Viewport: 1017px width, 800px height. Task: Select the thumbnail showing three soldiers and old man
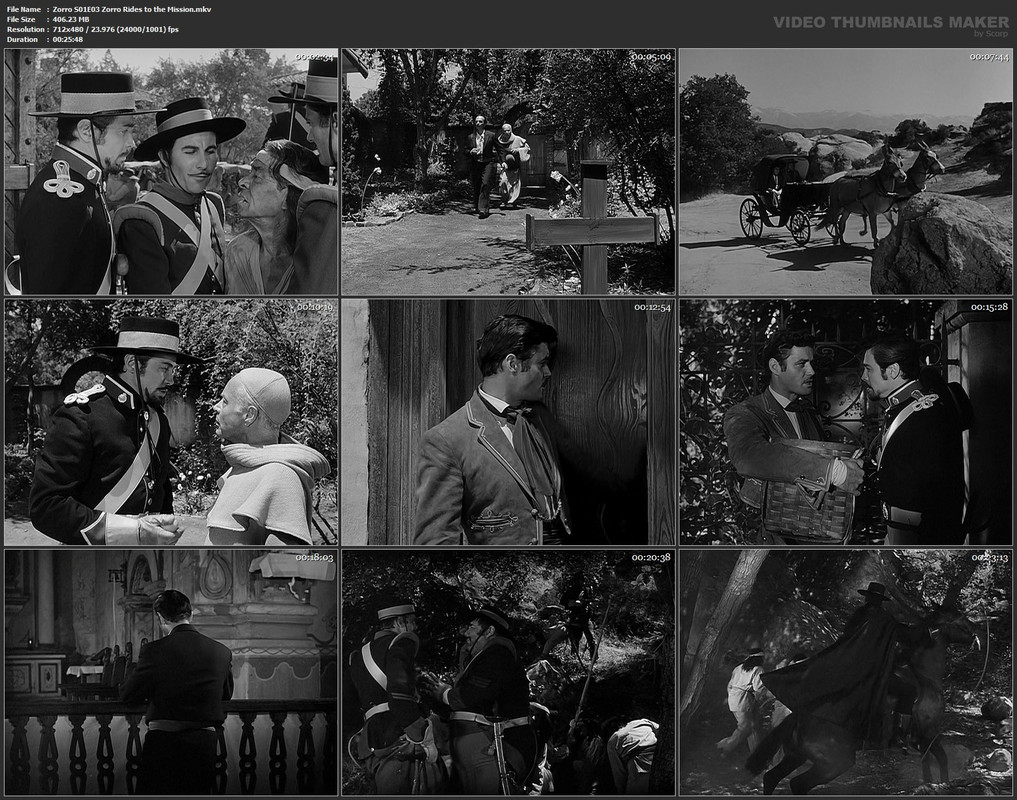(171, 172)
